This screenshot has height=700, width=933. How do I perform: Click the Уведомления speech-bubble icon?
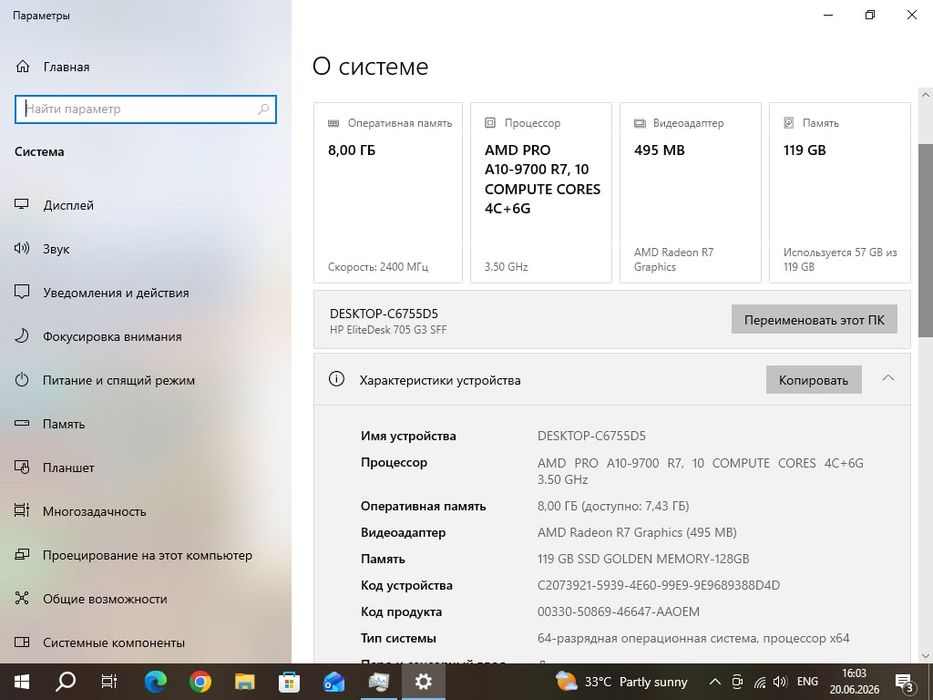[21, 292]
